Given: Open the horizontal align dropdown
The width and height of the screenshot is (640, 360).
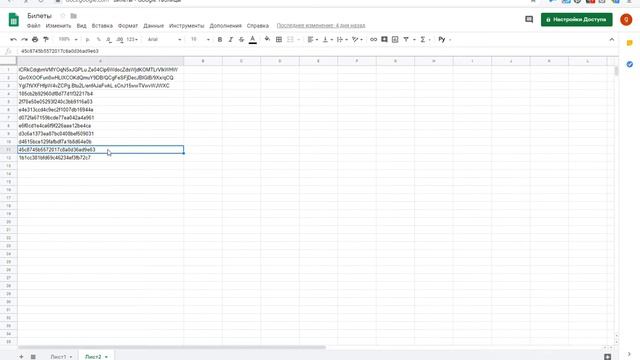Looking at the screenshot, I should pyautogui.click(x=313, y=40).
